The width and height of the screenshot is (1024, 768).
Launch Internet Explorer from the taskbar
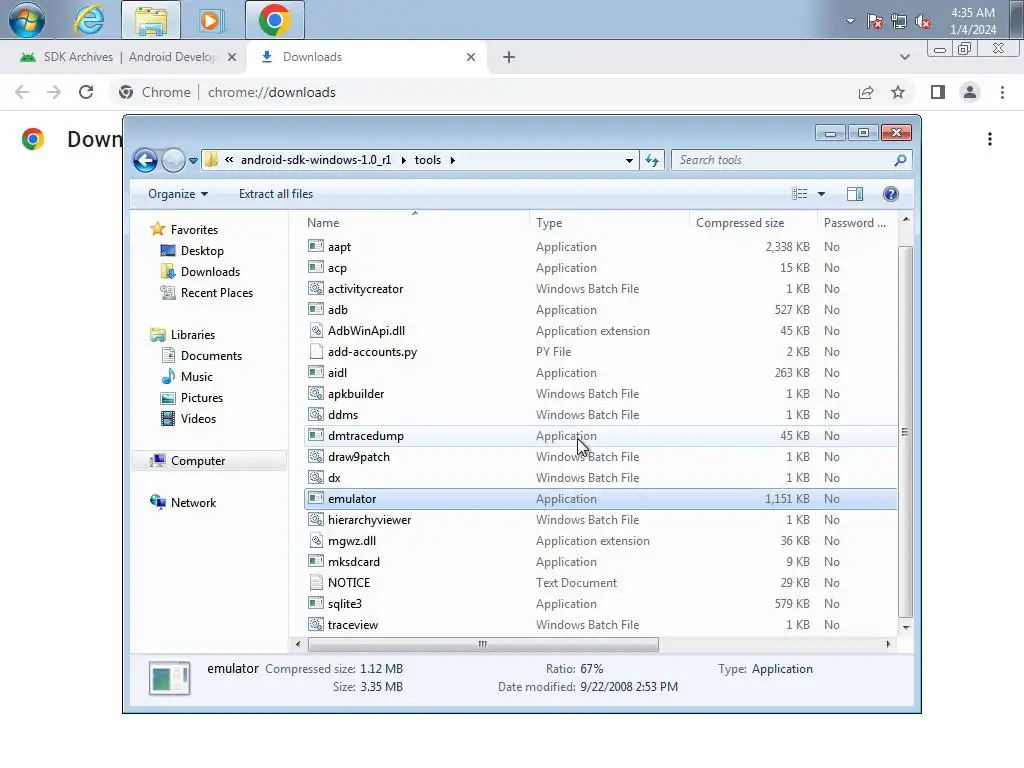pos(89,20)
